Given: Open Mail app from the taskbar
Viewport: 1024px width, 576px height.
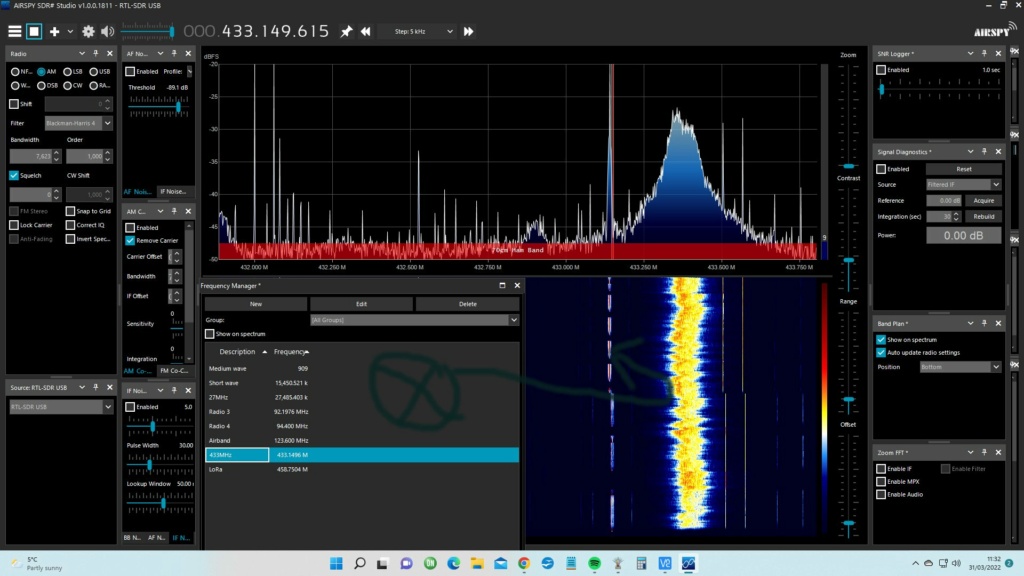Looking at the screenshot, I should [x=500, y=563].
